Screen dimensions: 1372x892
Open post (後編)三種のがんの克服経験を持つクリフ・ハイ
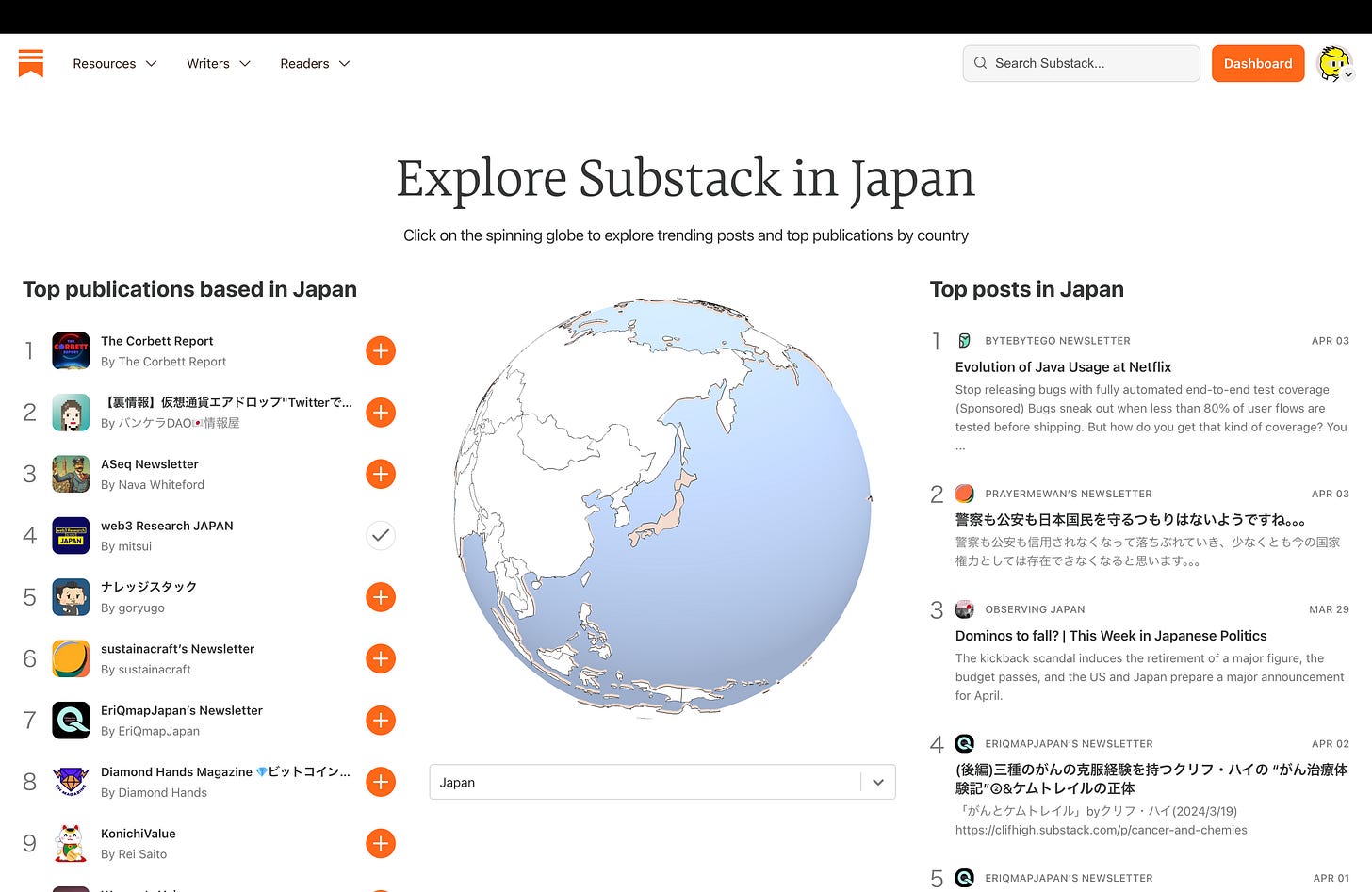point(1151,779)
